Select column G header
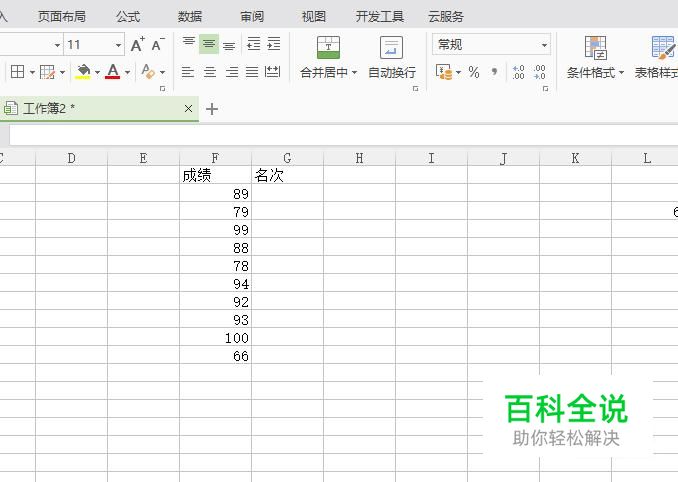 click(287, 158)
